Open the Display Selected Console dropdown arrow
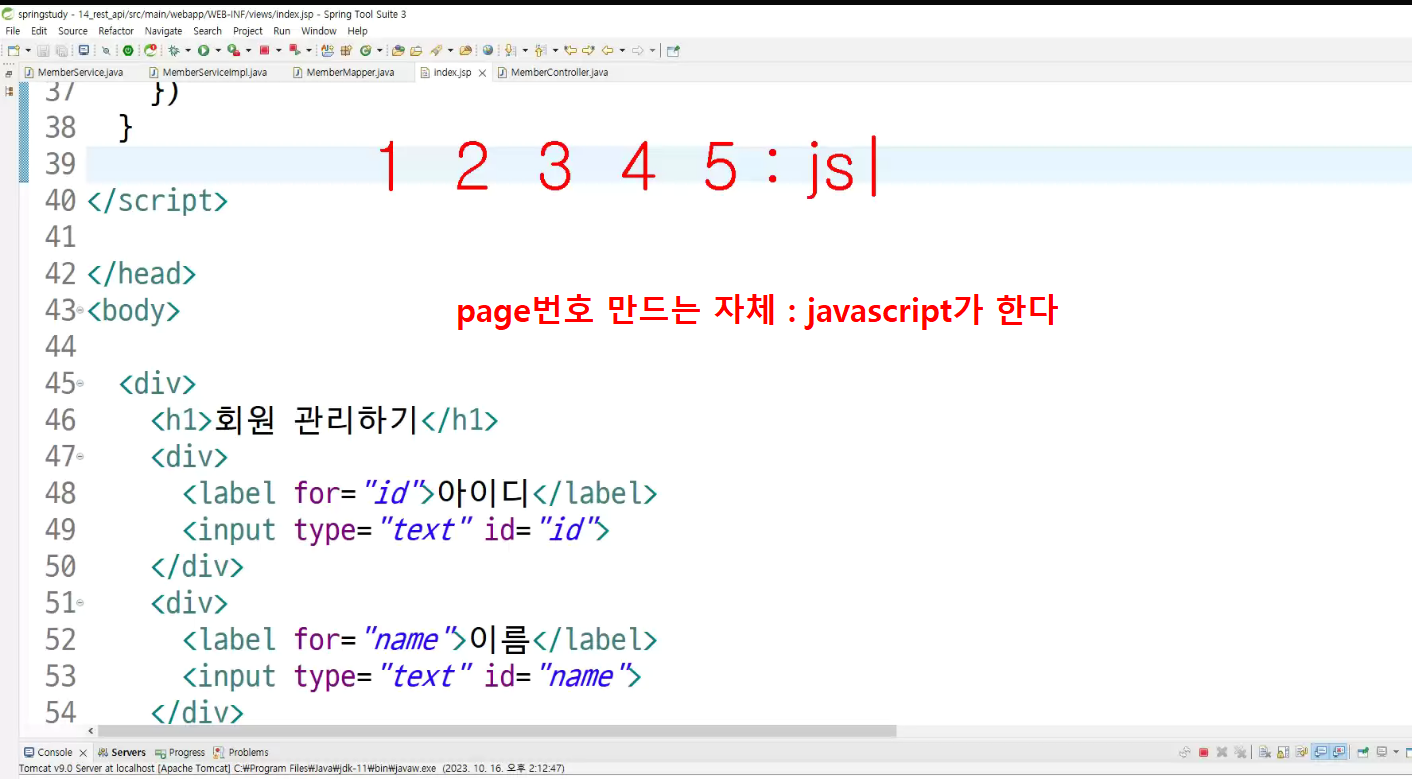This screenshot has height=779, width=1412. coord(1396,752)
